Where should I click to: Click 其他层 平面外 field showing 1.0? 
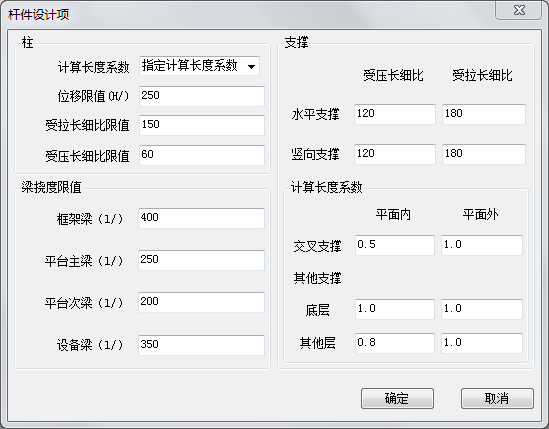[482, 343]
